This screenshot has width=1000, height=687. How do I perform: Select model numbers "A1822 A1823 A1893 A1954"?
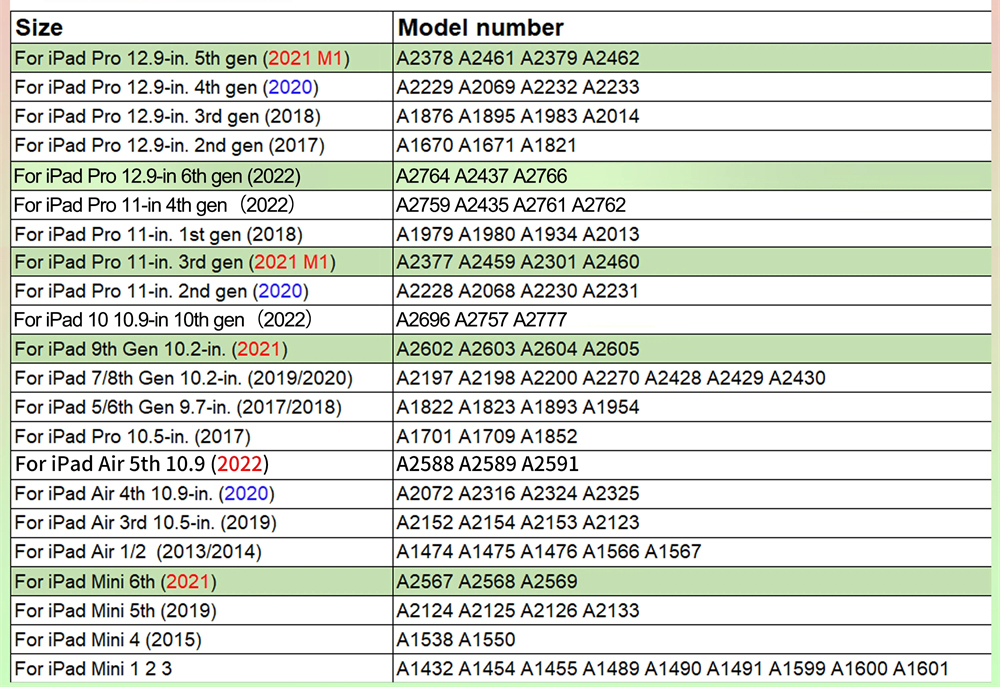coord(517,407)
